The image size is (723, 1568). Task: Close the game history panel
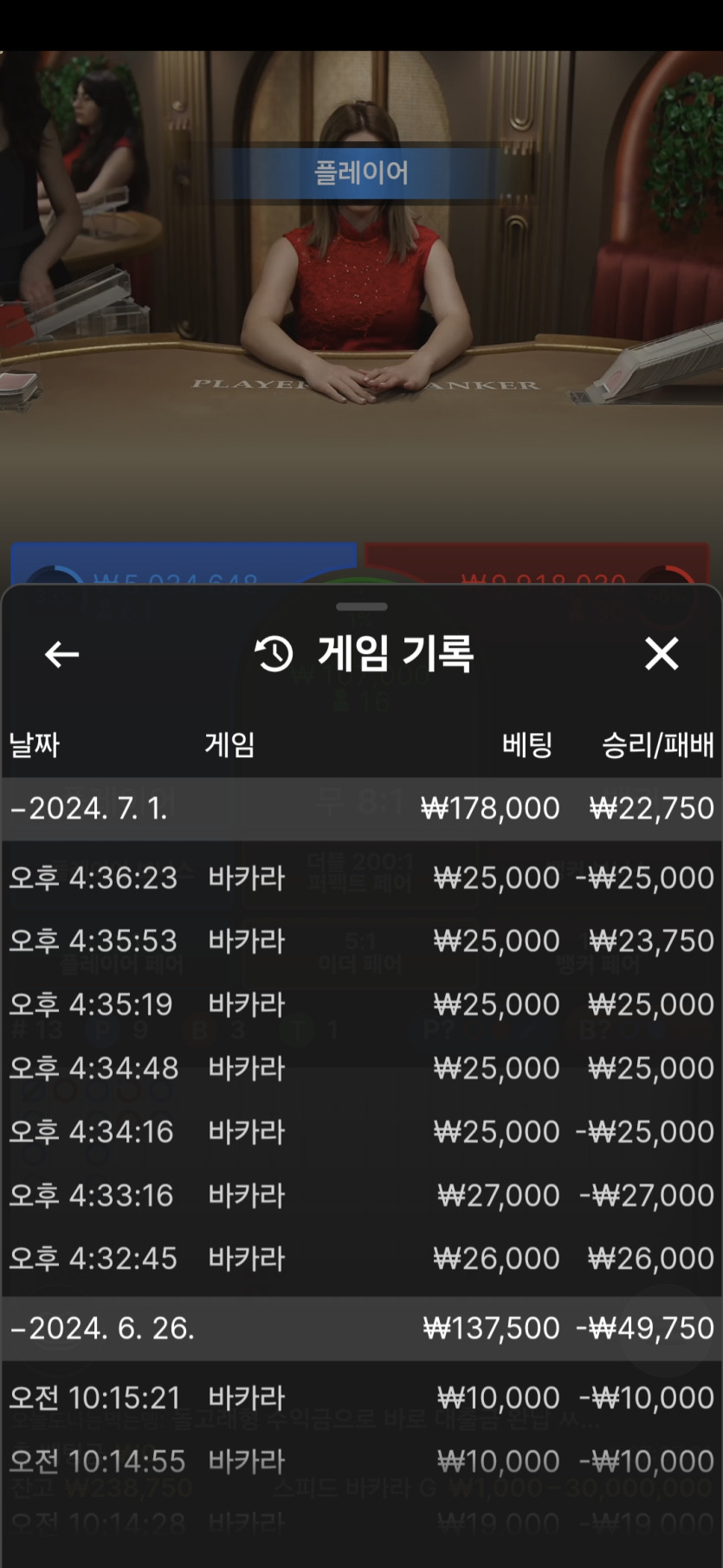click(662, 654)
